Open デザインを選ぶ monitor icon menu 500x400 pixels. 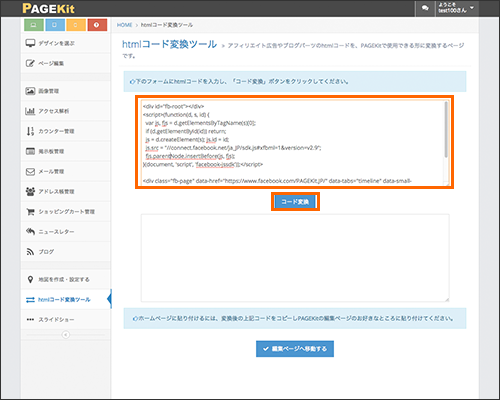pyautogui.click(x=30, y=43)
